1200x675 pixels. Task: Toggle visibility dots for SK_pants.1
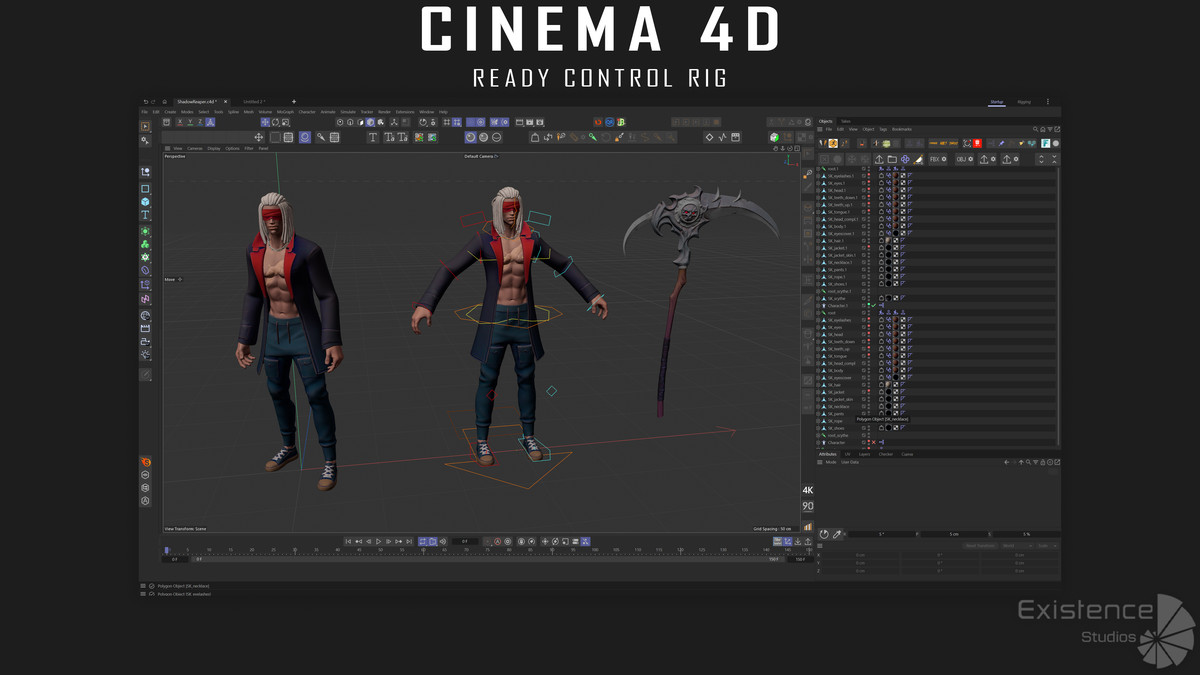point(869,270)
